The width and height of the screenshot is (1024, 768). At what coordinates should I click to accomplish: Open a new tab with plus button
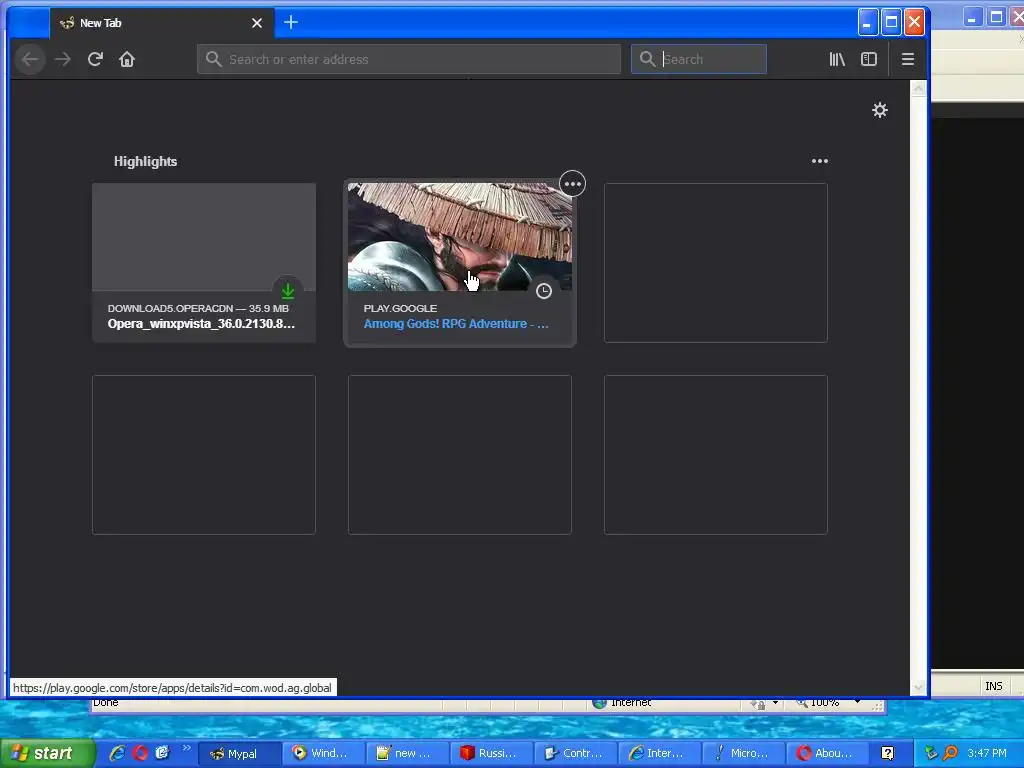pyautogui.click(x=291, y=22)
